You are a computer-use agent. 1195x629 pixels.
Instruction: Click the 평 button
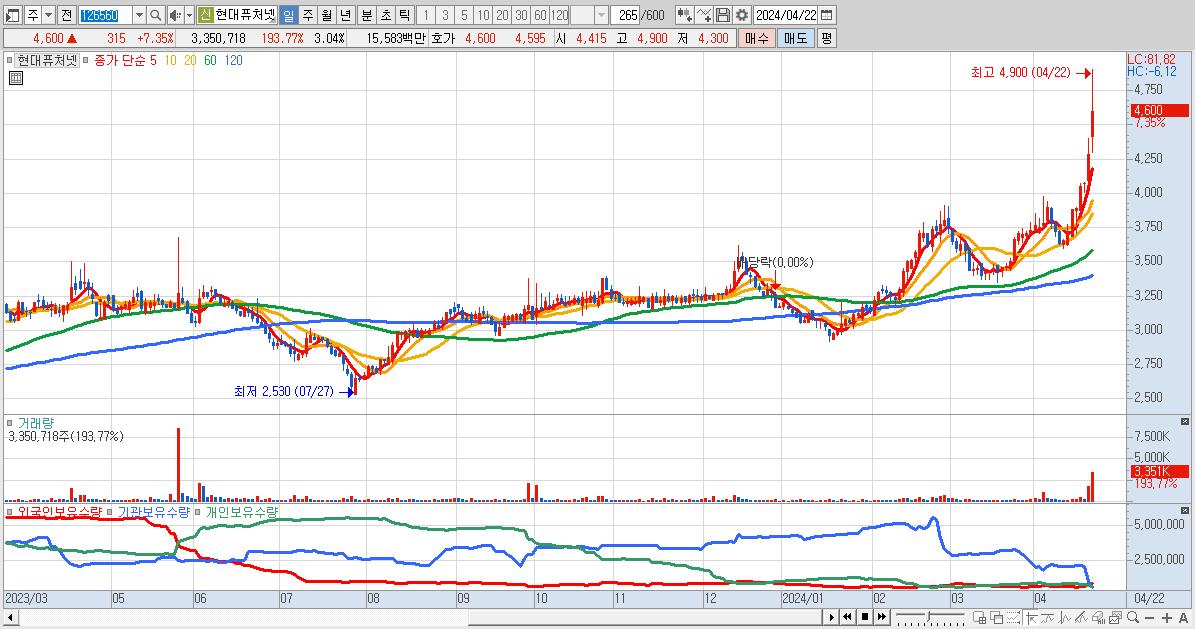pyautogui.click(x=827, y=38)
